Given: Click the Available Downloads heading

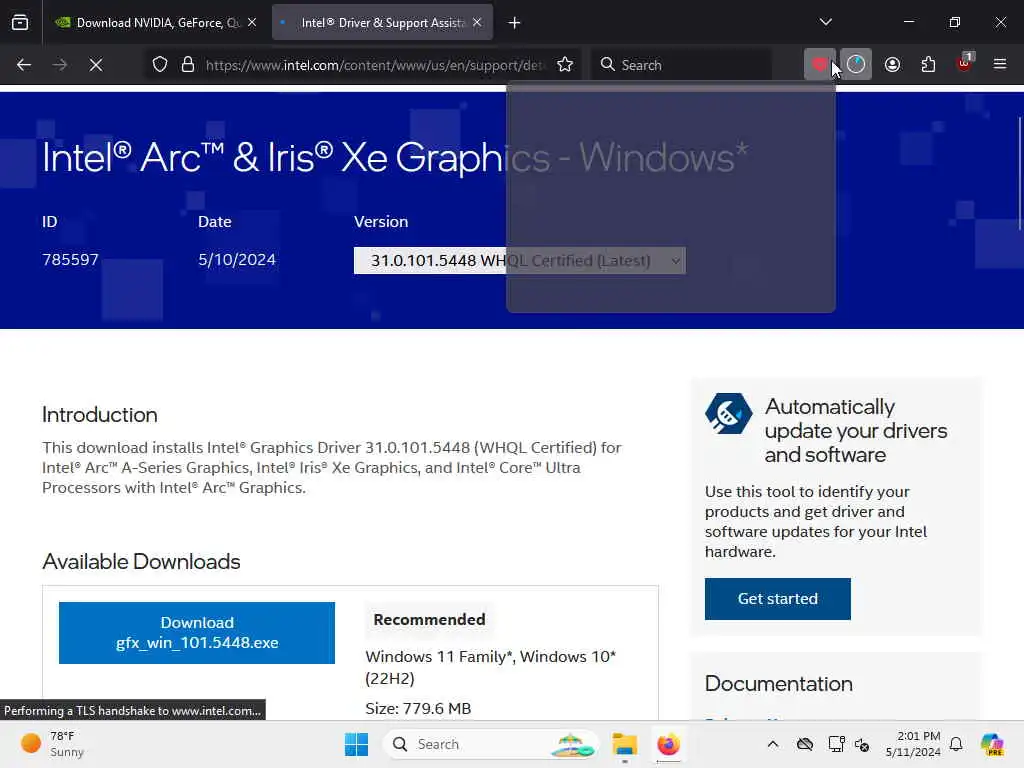Looking at the screenshot, I should [x=141, y=562].
